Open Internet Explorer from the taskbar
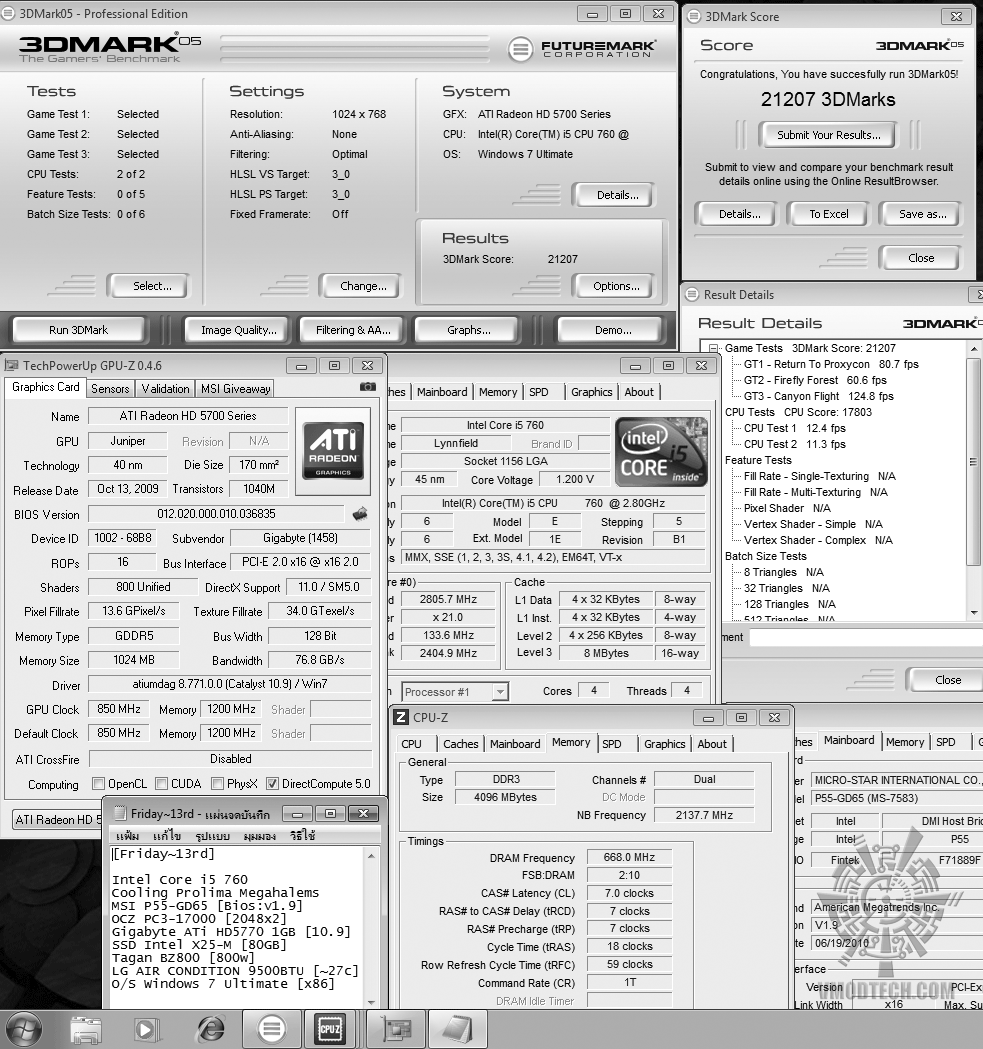The width and height of the screenshot is (983, 1049). pos(211,1029)
